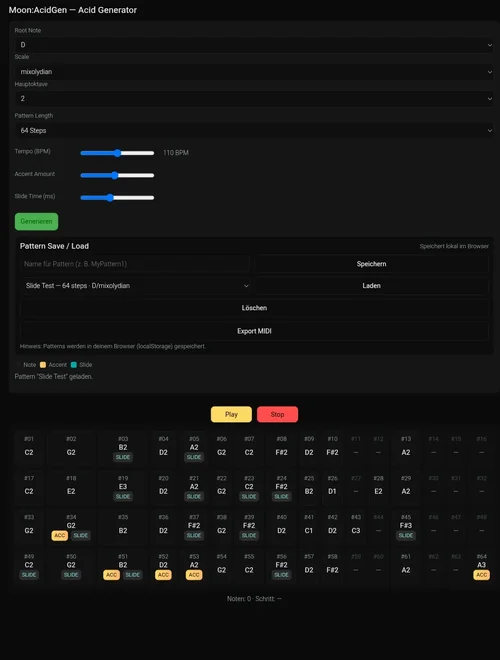Click the 'Moon:AcidGen — Acid Generator' title
The height and width of the screenshot is (660, 500).
73,10
